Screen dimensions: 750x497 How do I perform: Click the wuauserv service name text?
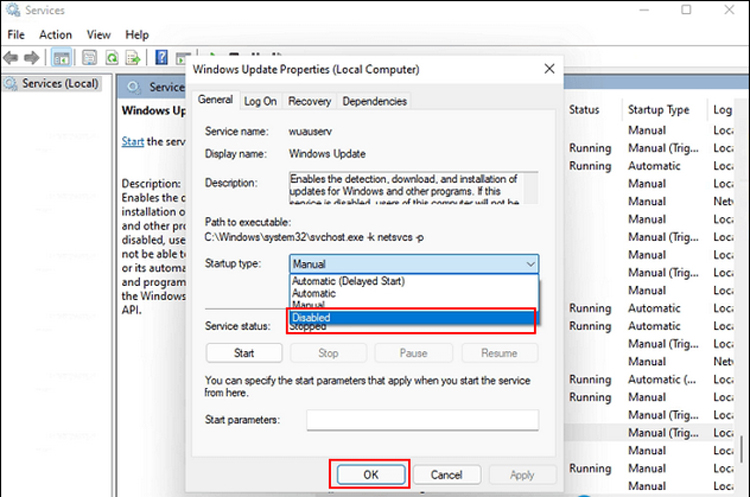310,132
